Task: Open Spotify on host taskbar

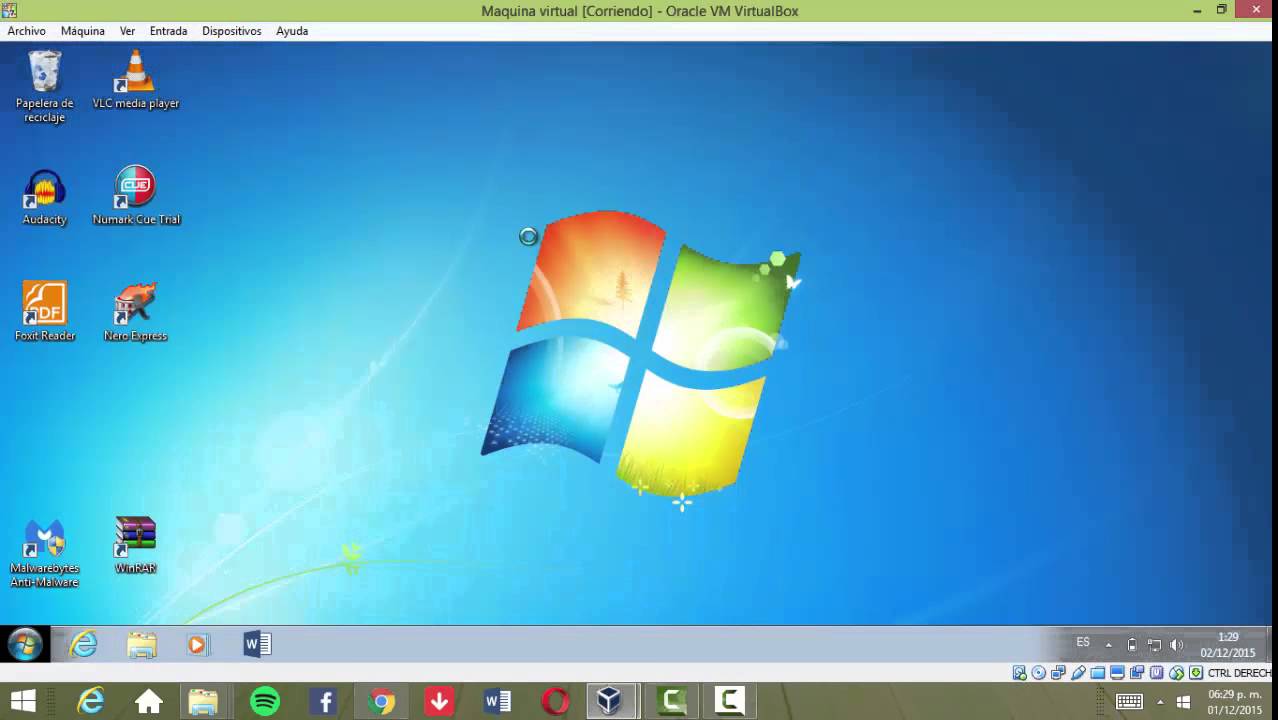Action: [x=265, y=702]
